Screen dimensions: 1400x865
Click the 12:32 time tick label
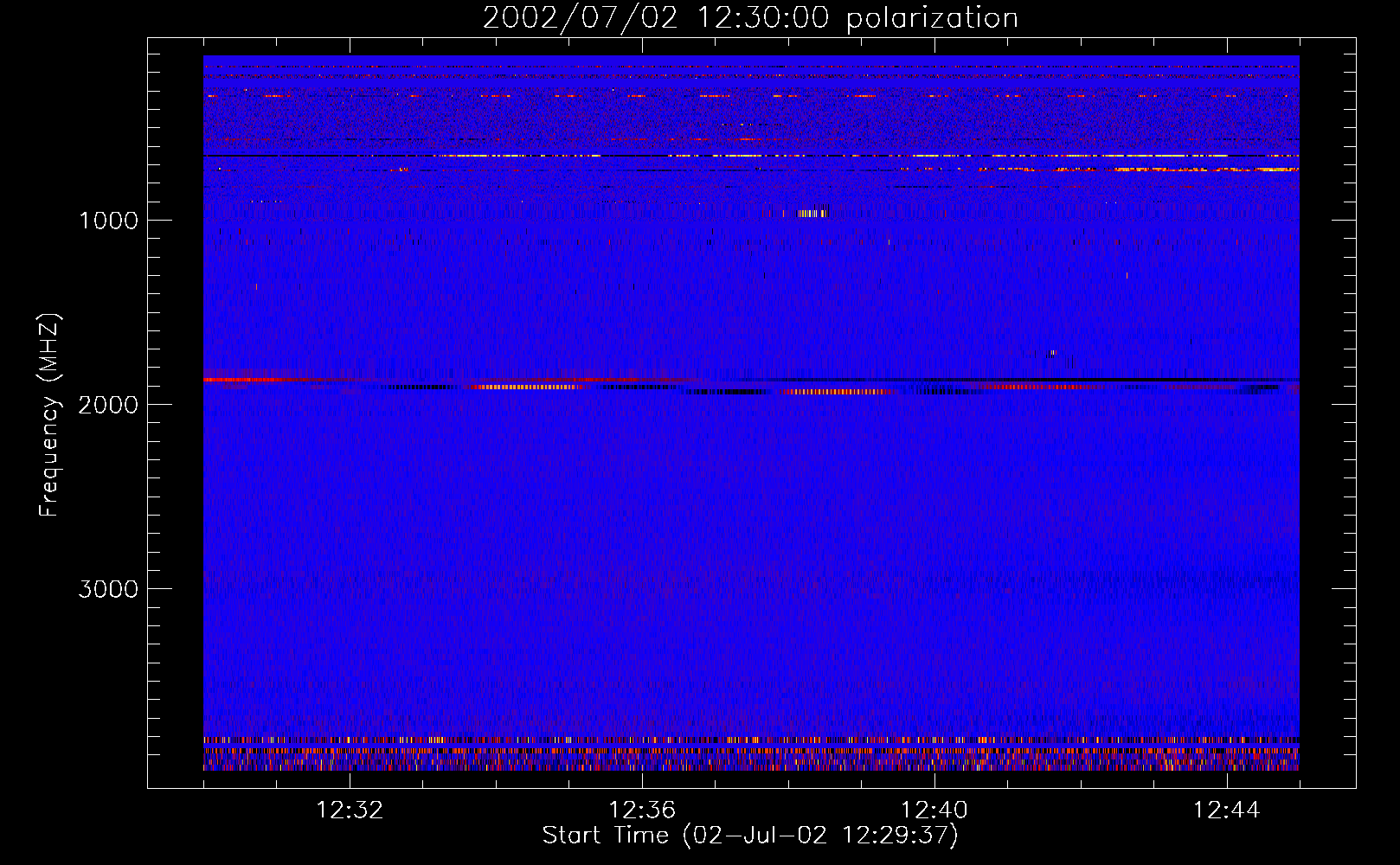pos(350,811)
